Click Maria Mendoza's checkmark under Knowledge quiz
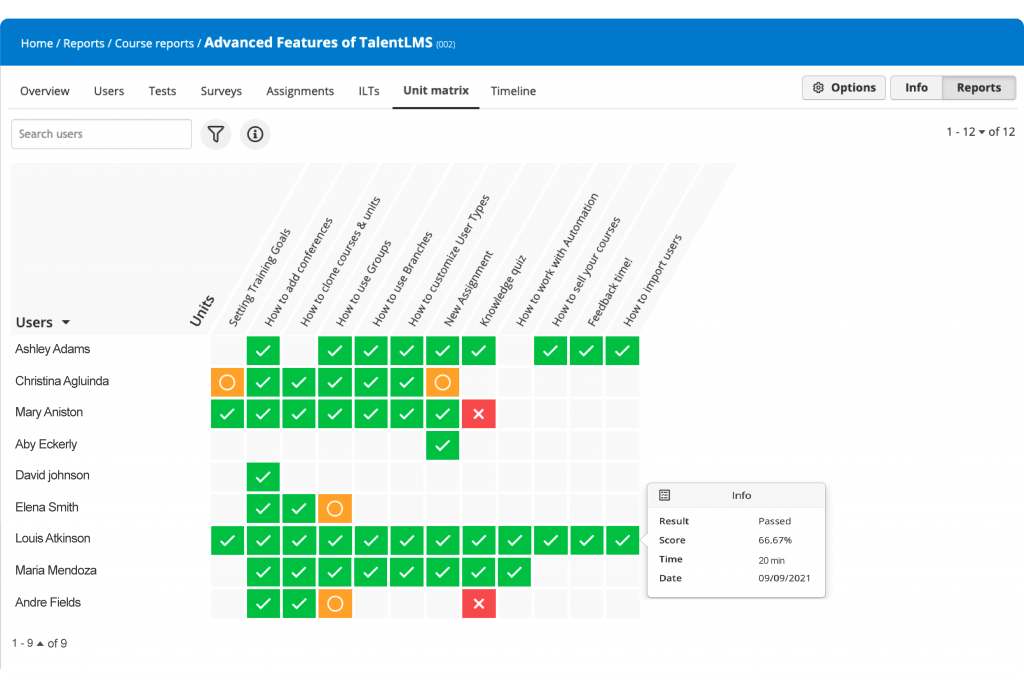 tap(478, 571)
